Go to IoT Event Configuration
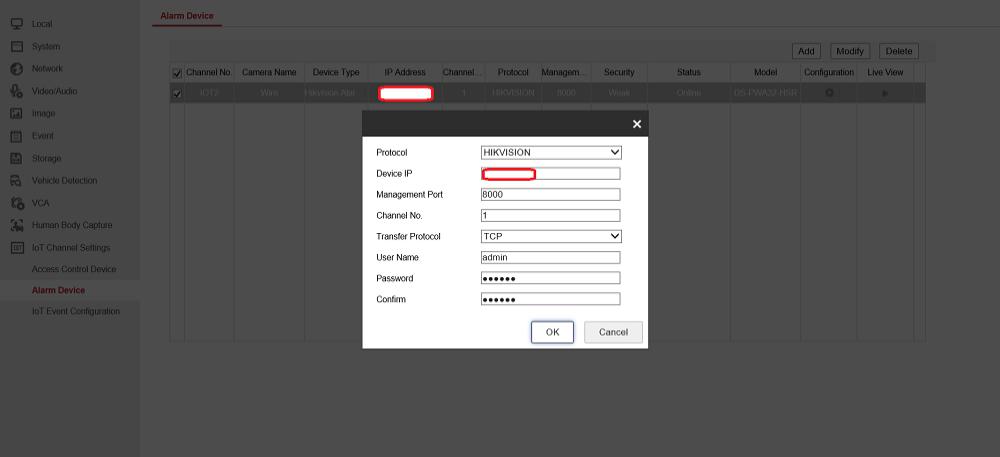This screenshot has height=457, width=1000. [x=76, y=311]
